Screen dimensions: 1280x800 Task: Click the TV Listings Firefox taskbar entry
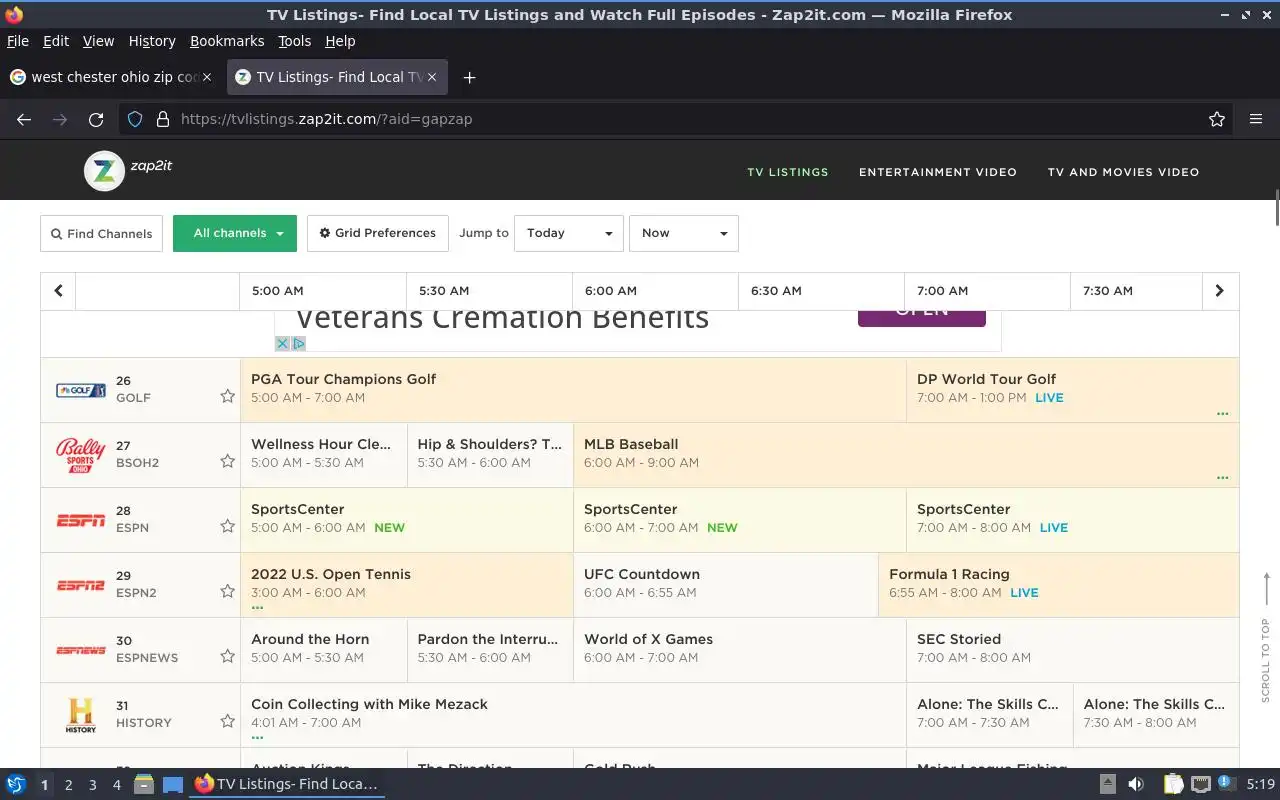pyautogui.click(x=287, y=784)
